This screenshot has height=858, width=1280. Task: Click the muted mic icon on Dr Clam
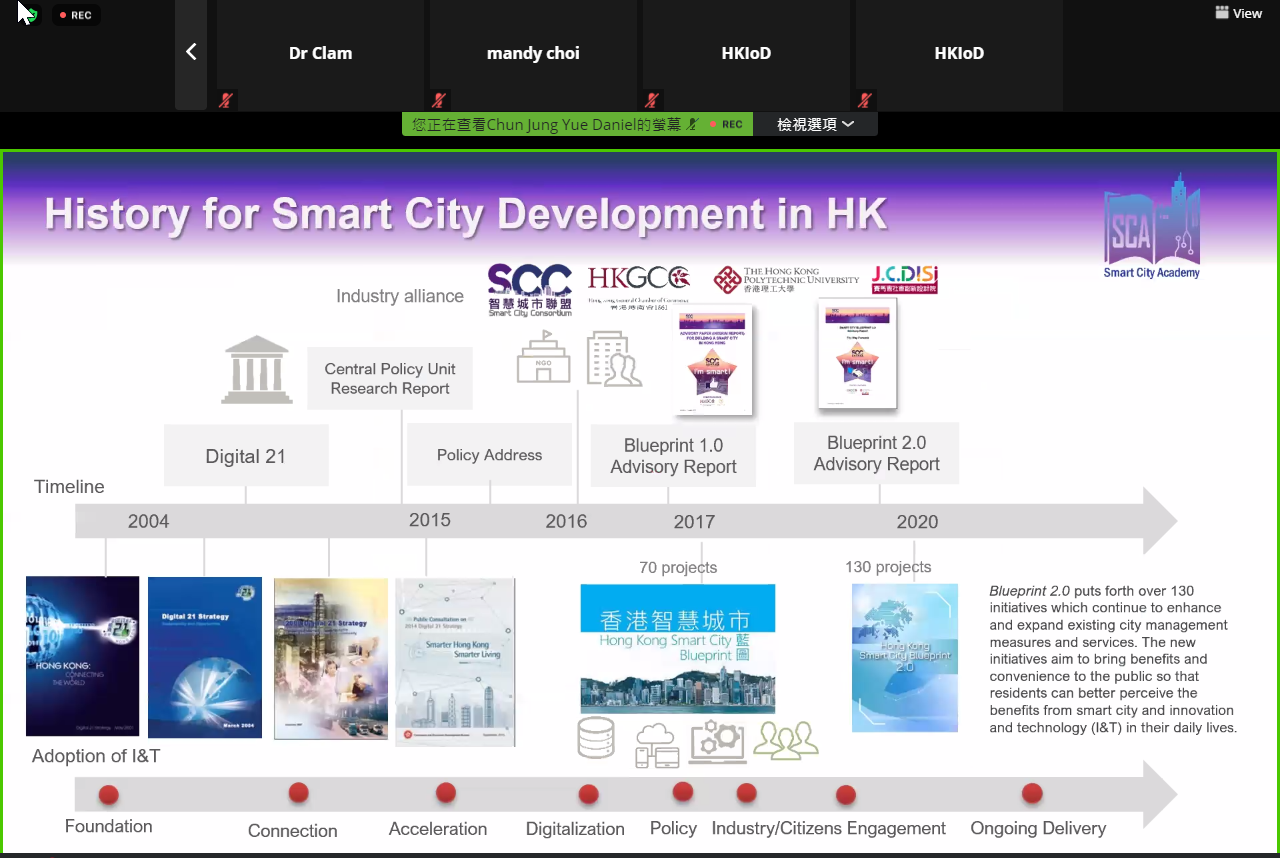pos(227,100)
